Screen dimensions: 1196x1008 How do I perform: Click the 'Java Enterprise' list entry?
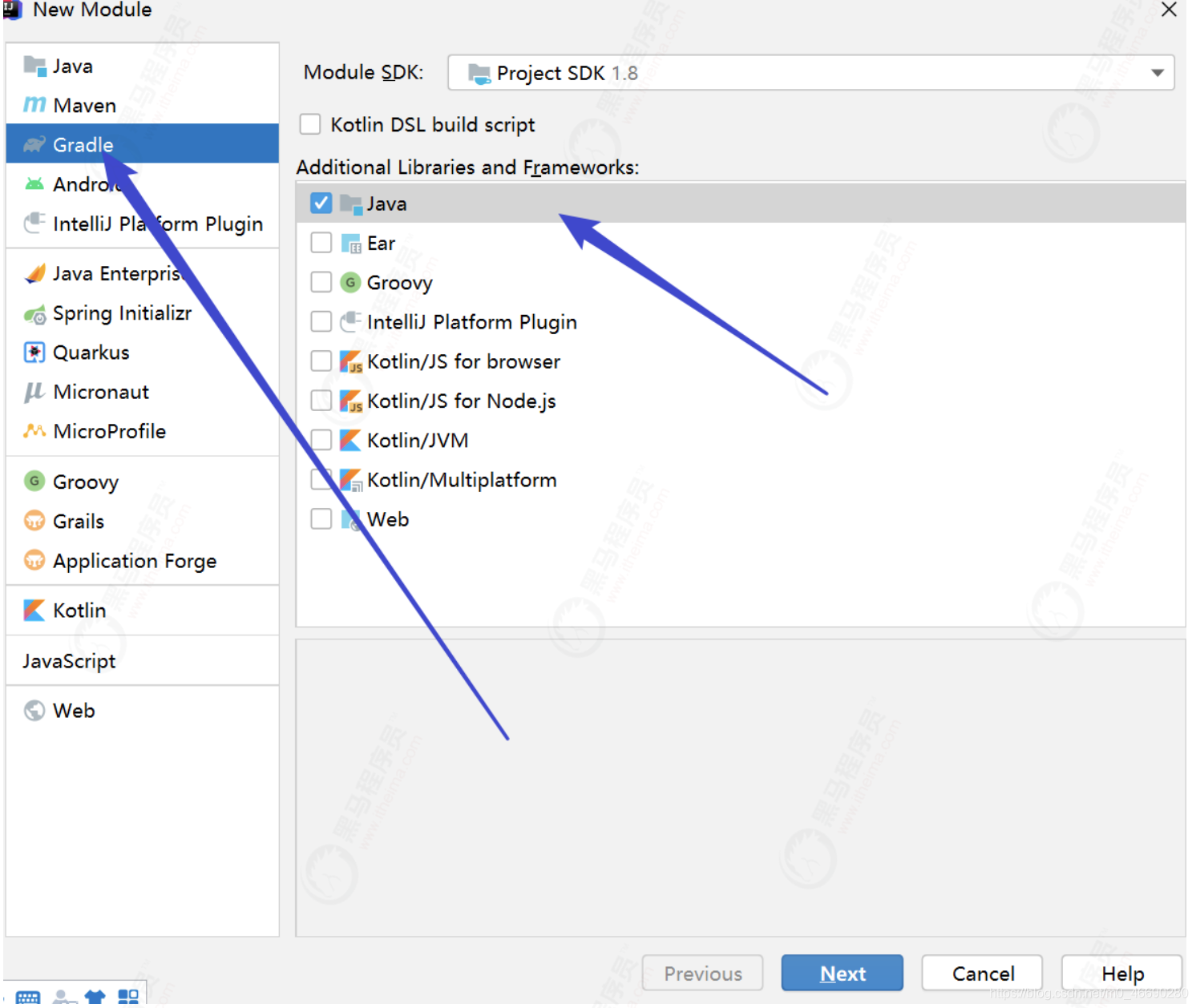pyautogui.click(x=143, y=274)
